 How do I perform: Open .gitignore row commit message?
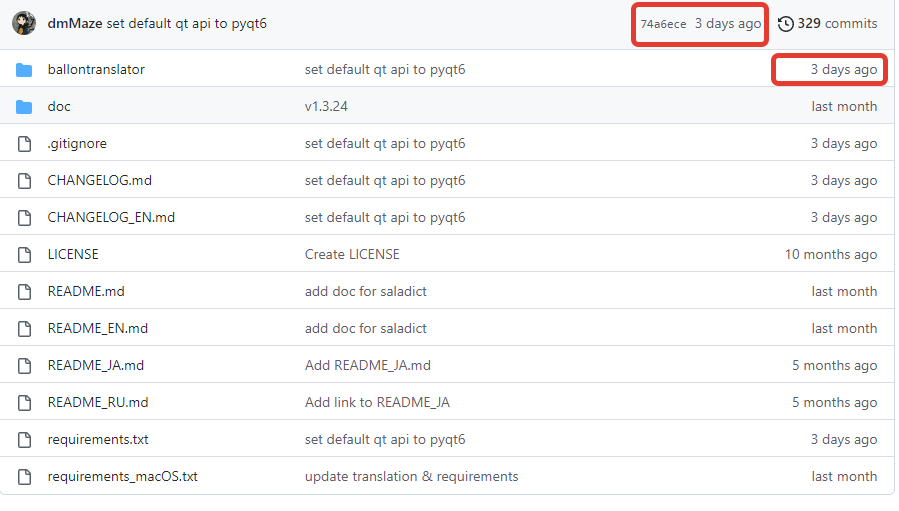tap(385, 144)
